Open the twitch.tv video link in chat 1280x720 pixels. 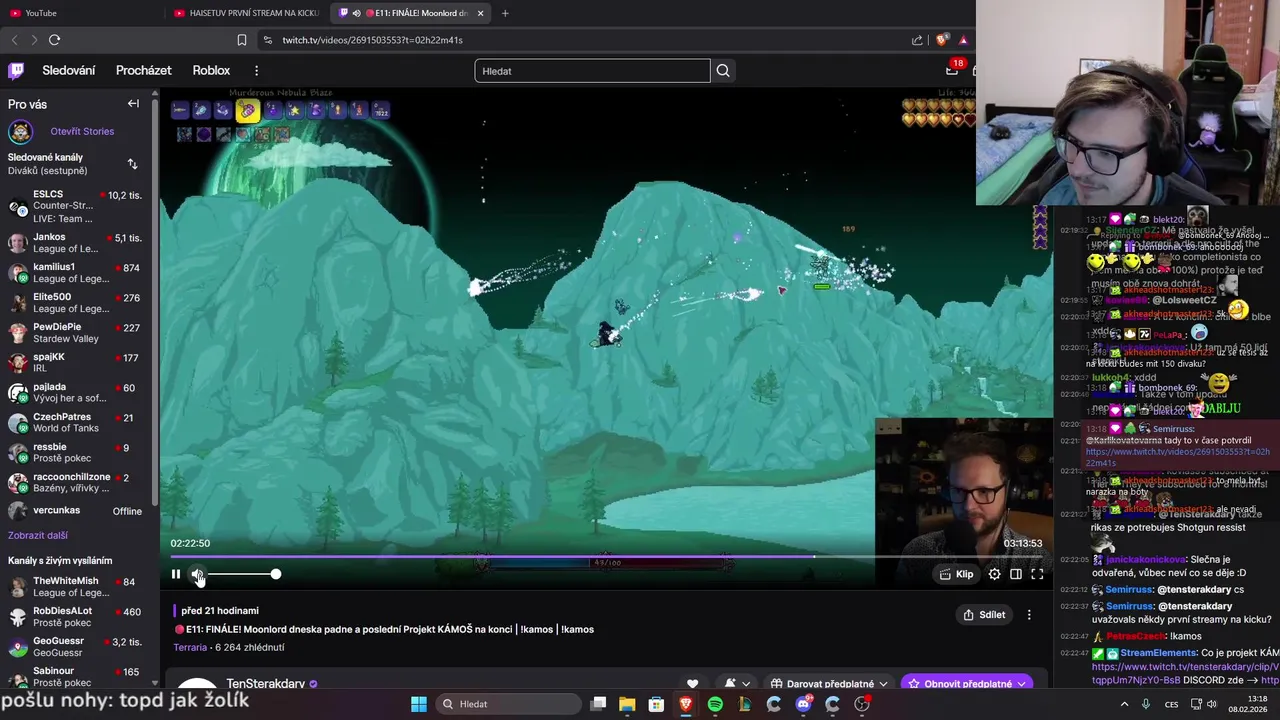tap(1177, 457)
